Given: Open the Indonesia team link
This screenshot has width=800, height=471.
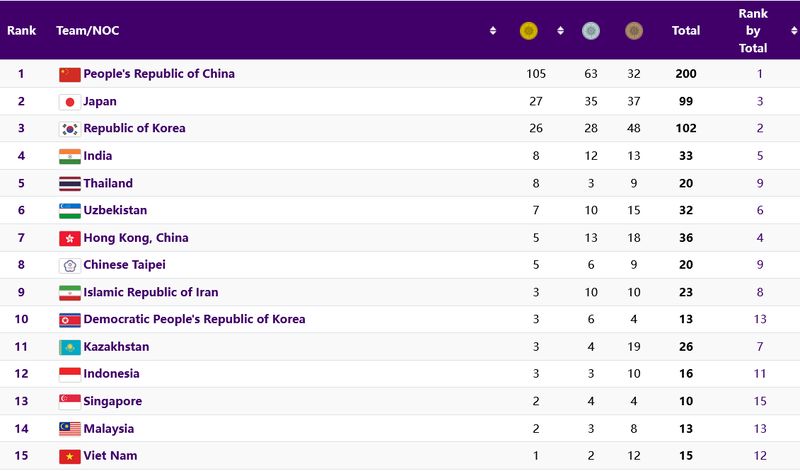Looking at the screenshot, I should pos(111,374).
